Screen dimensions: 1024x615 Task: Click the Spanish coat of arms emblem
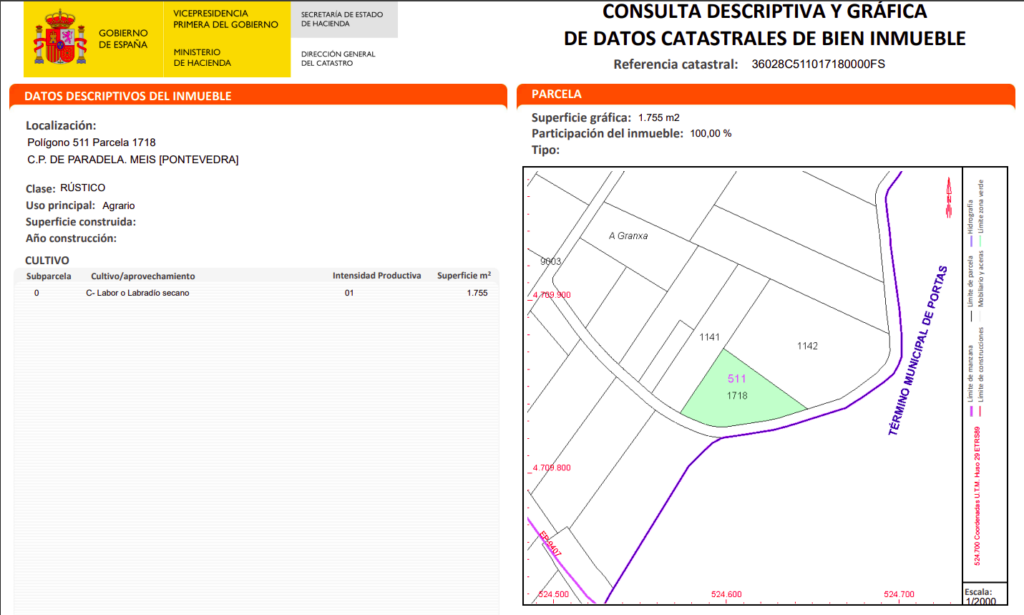tap(60, 38)
